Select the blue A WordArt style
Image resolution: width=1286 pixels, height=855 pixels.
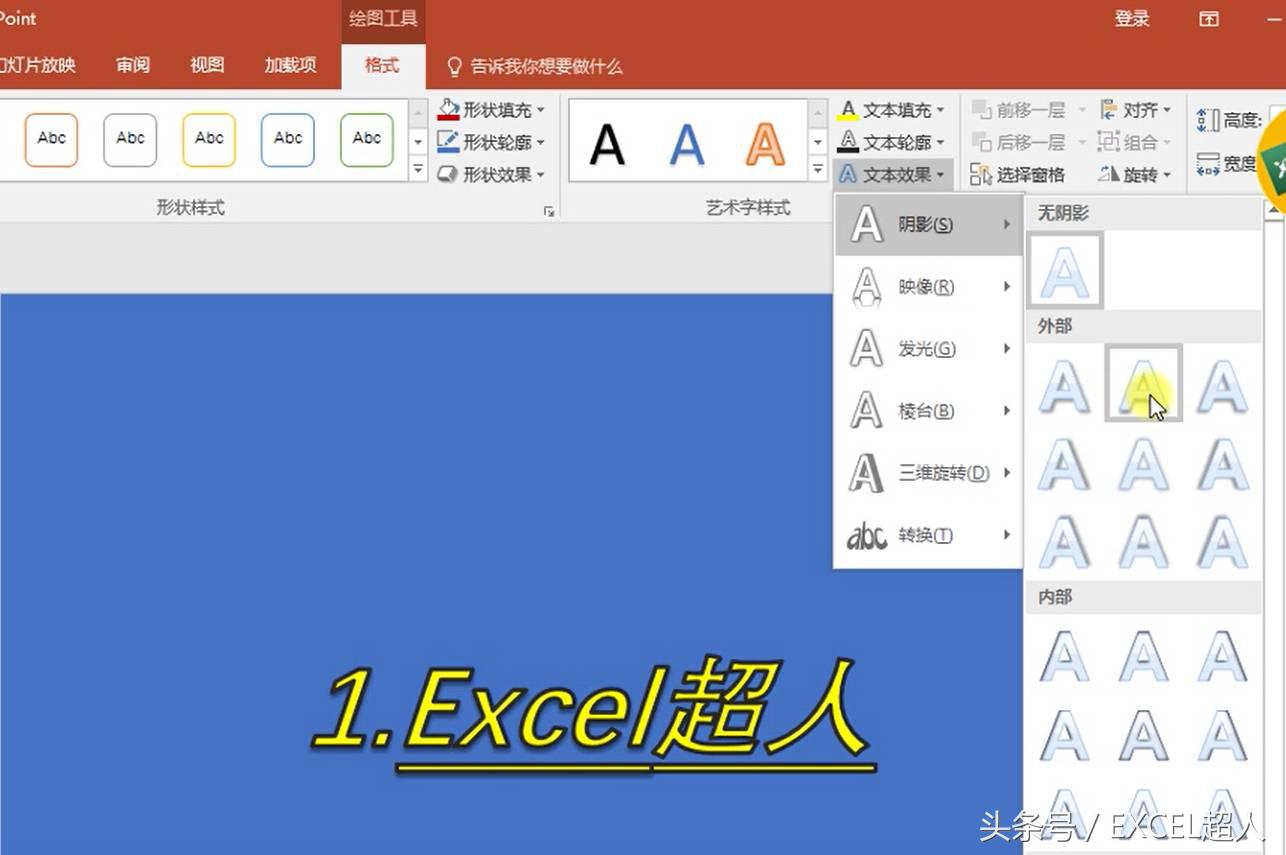(687, 144)
